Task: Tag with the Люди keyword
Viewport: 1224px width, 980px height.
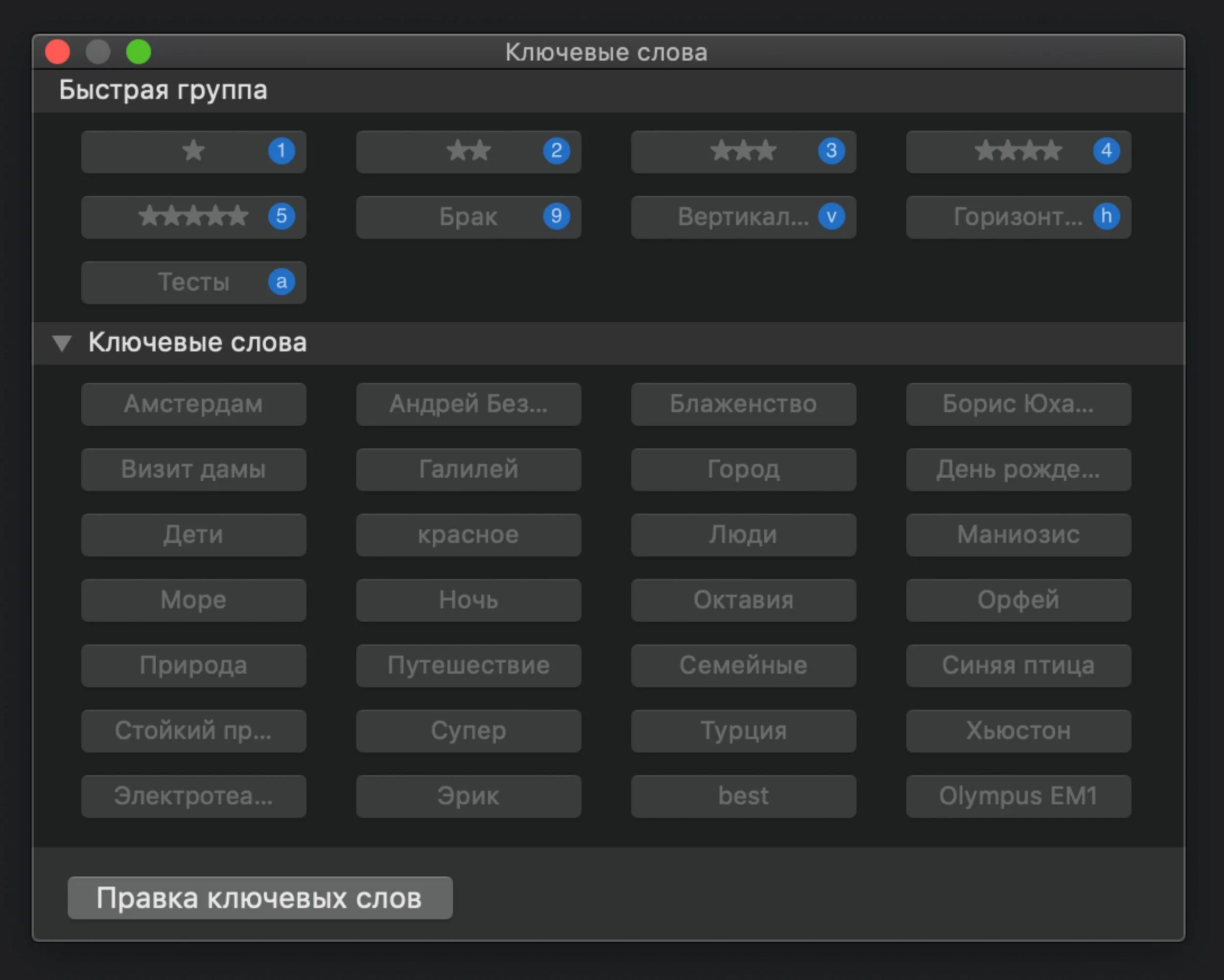Action: [743, 535]
